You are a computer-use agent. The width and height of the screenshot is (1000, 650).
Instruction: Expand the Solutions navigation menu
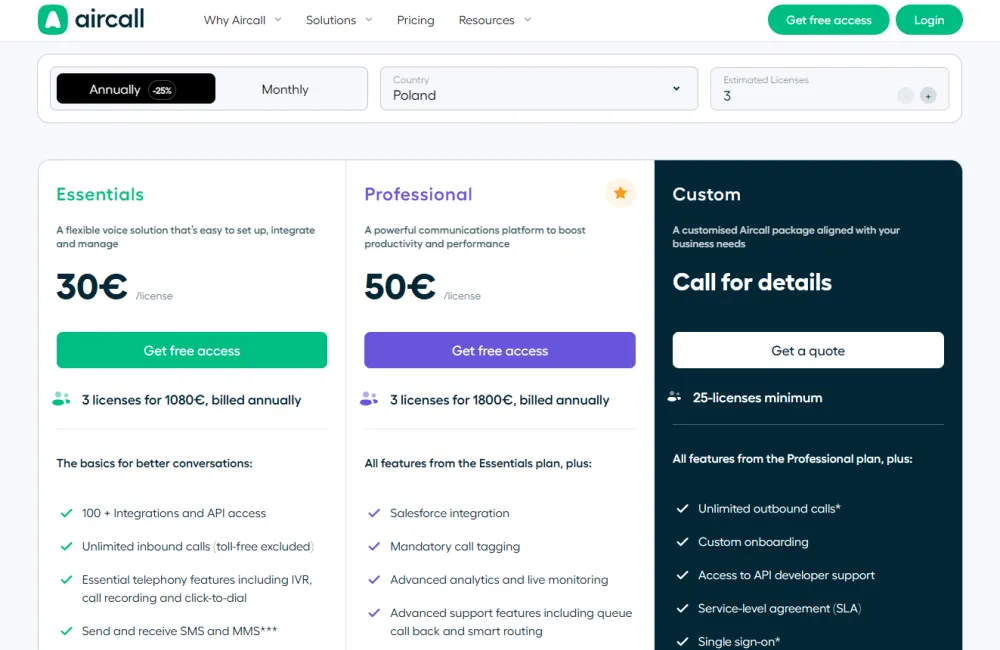coord(339,20)
